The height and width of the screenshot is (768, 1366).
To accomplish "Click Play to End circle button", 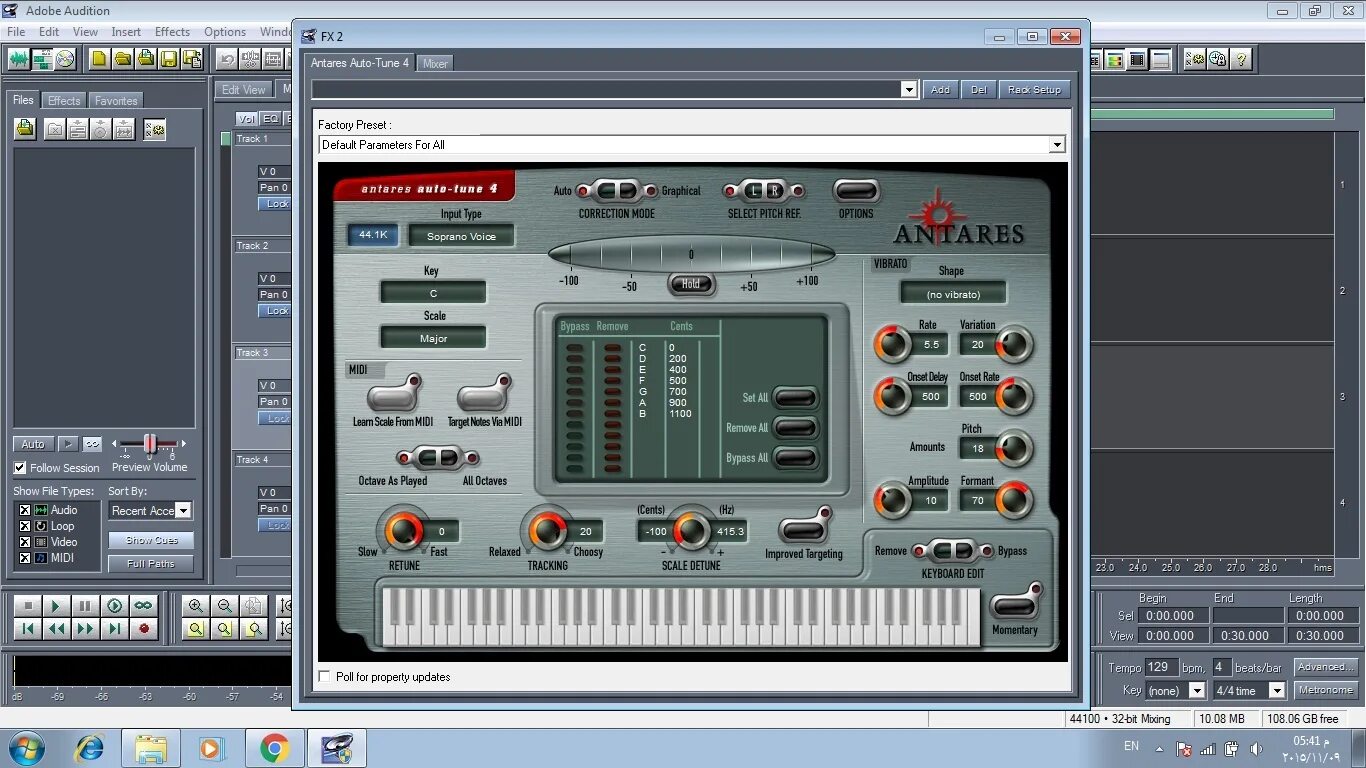I will tap(114, 606).
